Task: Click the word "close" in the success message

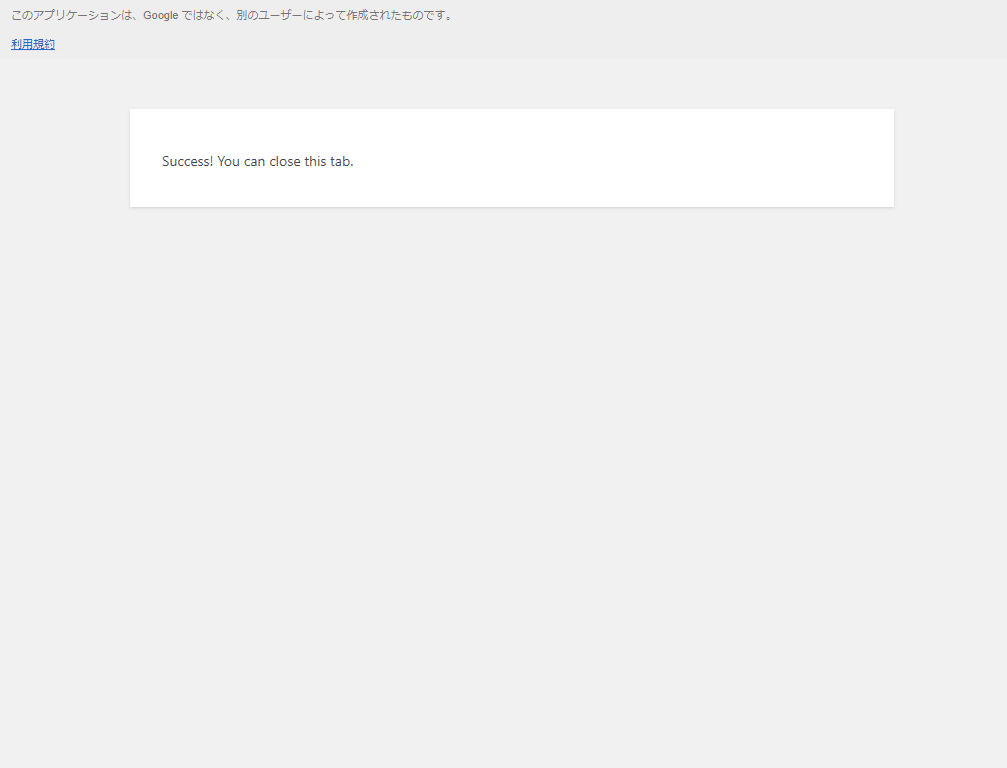Action: 285,161
